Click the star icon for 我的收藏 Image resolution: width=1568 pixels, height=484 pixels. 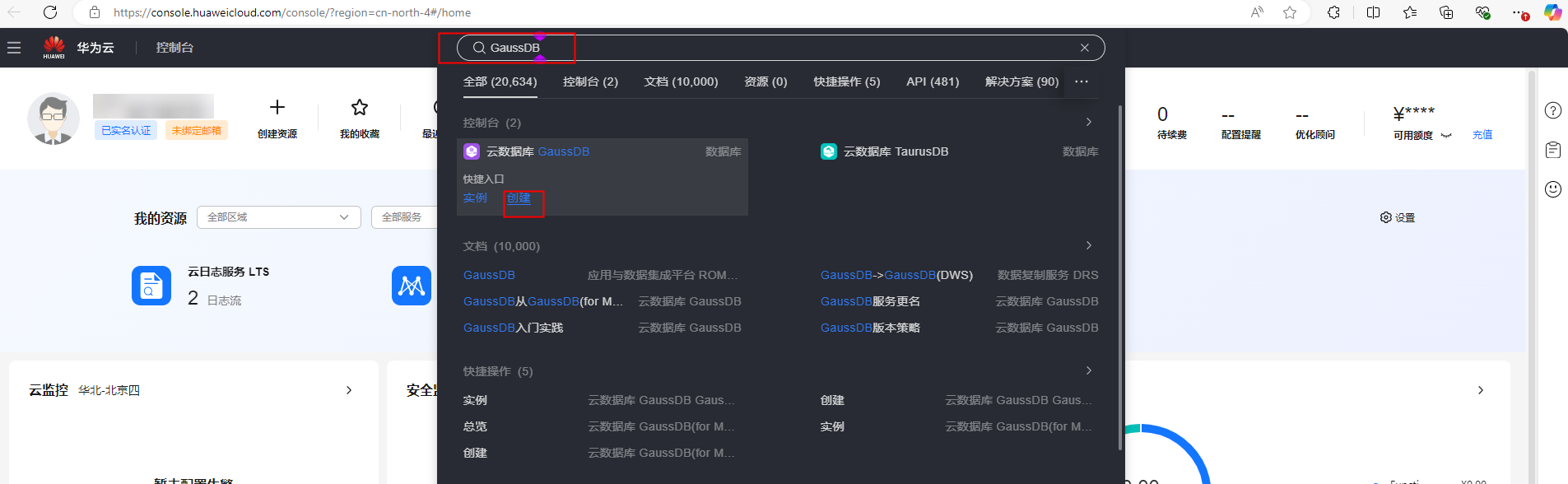click(360, 107)
